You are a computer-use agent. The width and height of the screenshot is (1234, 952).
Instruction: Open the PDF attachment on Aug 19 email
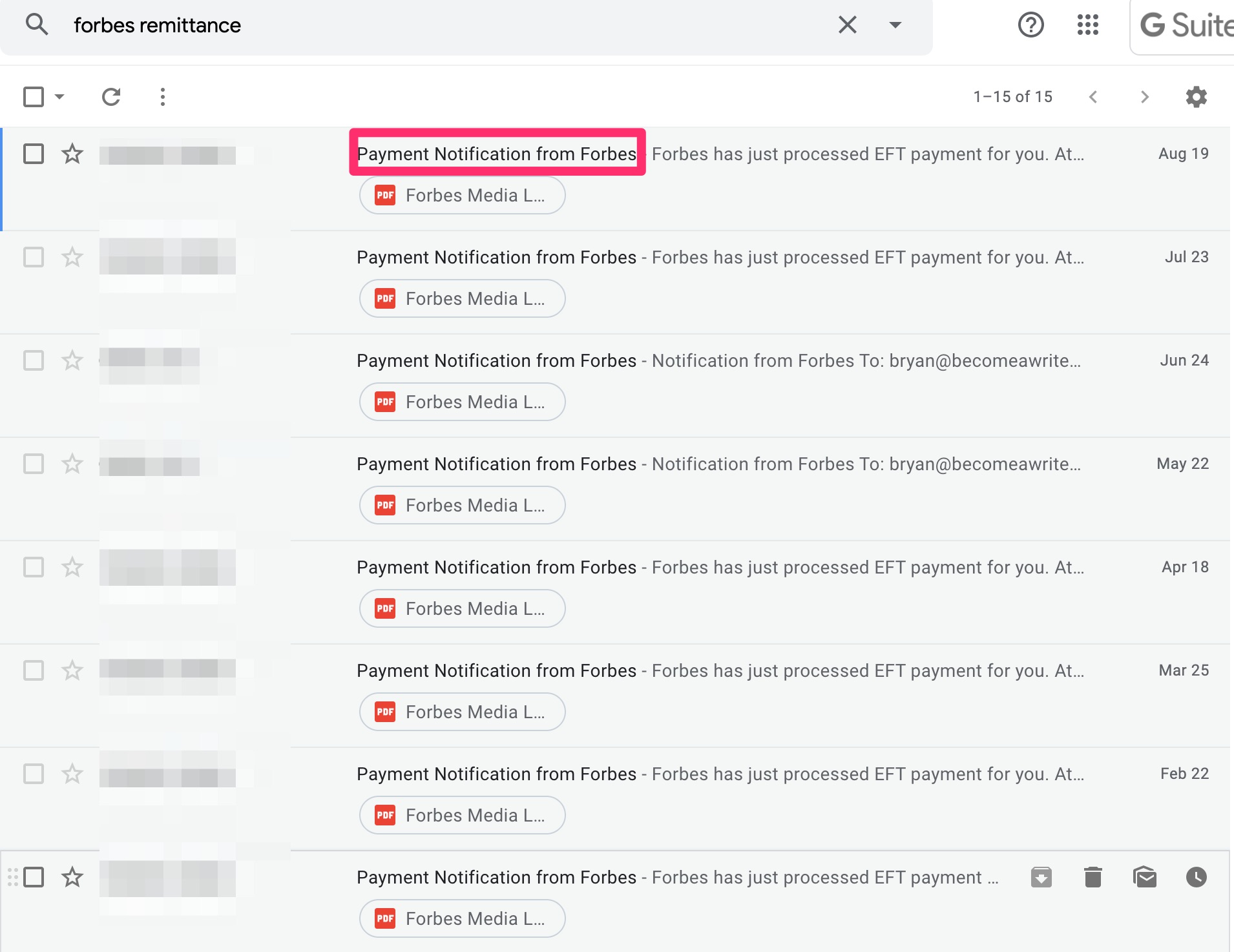tap(462, 195)
